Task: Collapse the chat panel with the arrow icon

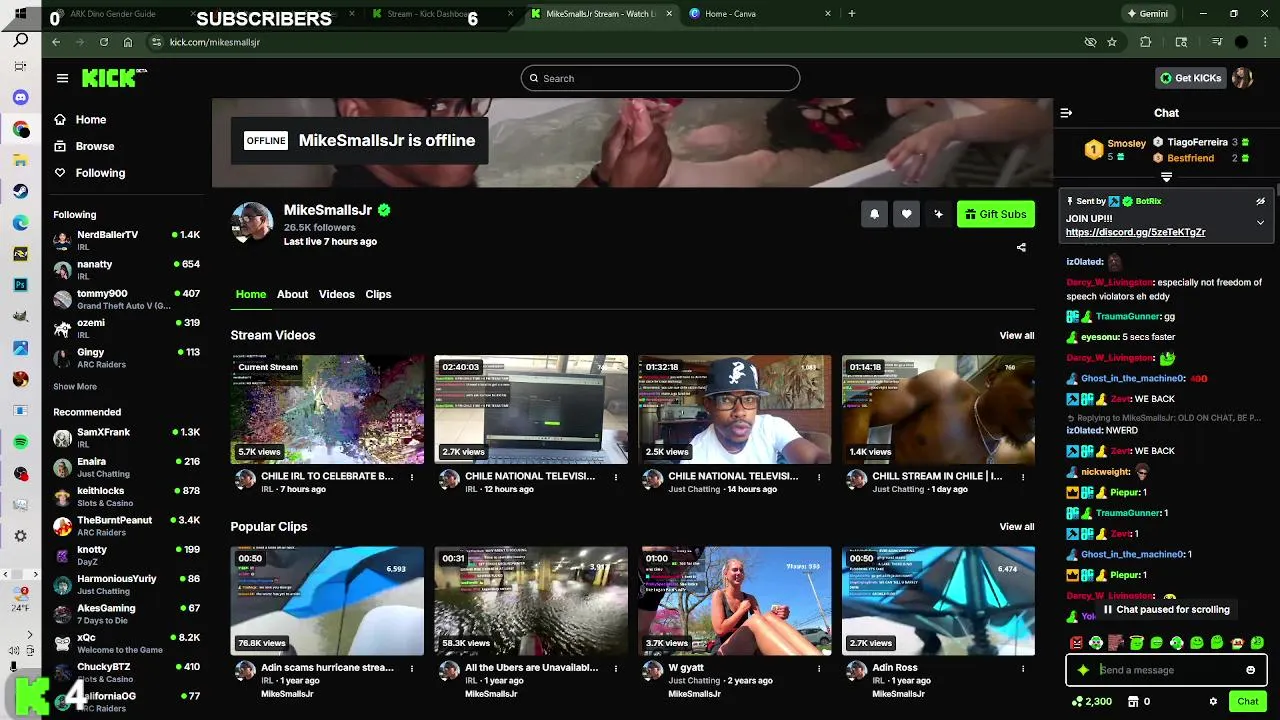Action: click(x=1066, y=113)
